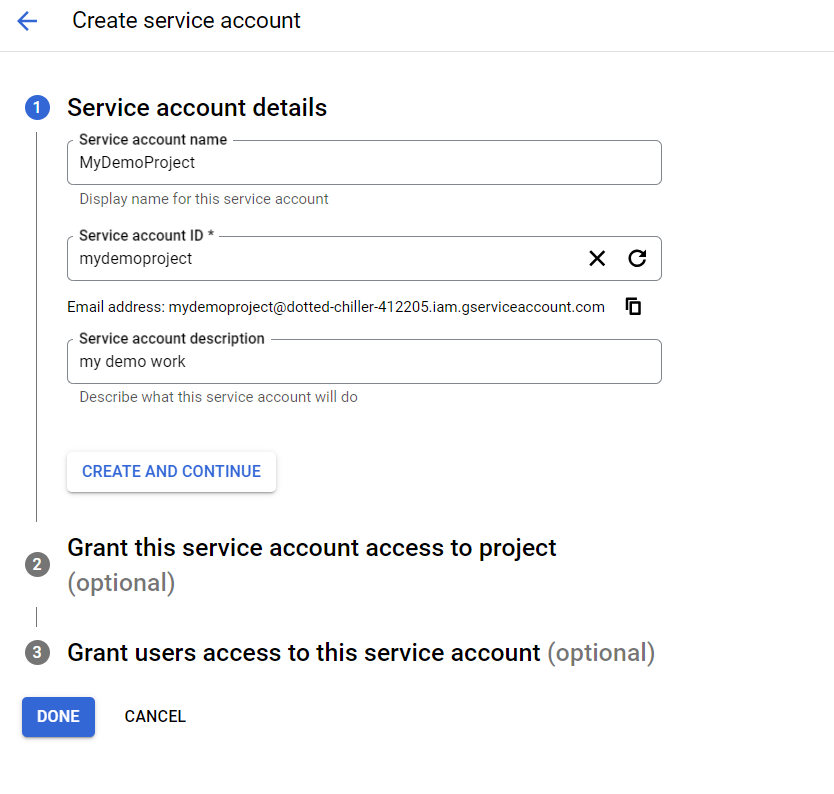This screenshot has width=834, height=794.
Task: Regenerate the service account ID
Action: coord(637,259)
